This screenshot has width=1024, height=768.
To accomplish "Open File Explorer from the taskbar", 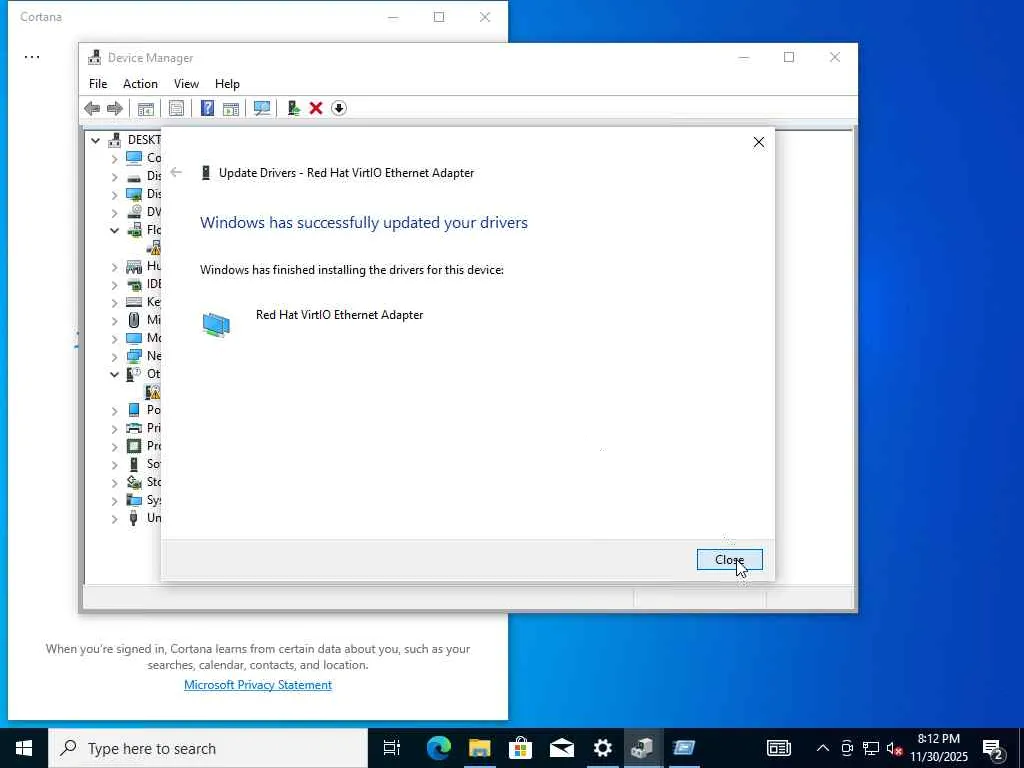I will tap(479, 748).
